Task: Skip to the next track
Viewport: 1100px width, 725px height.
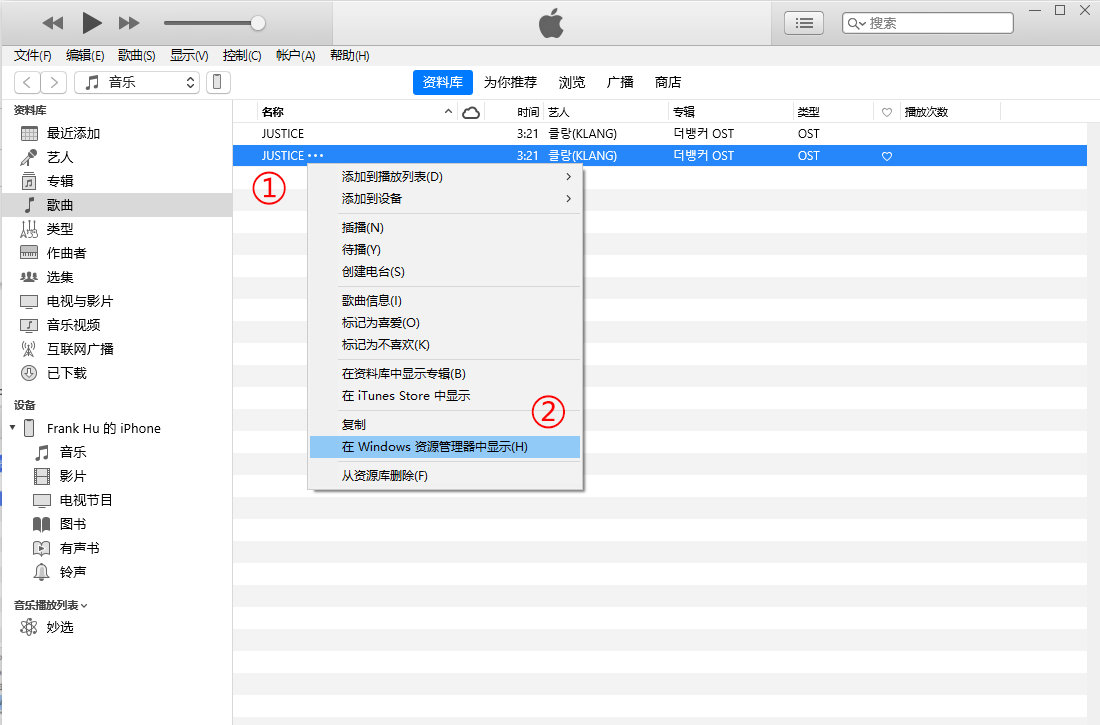Action: pos(129,22)
